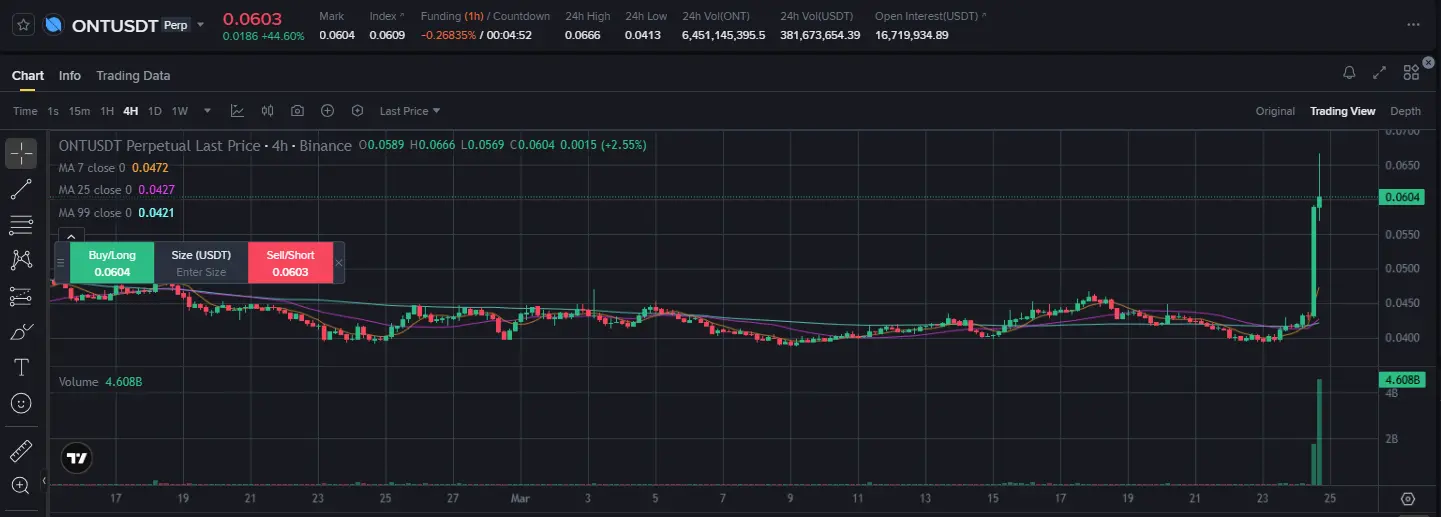Select the Text annotation tool
The height and width of the screenshot is (517, 1441).
point(21,367)
